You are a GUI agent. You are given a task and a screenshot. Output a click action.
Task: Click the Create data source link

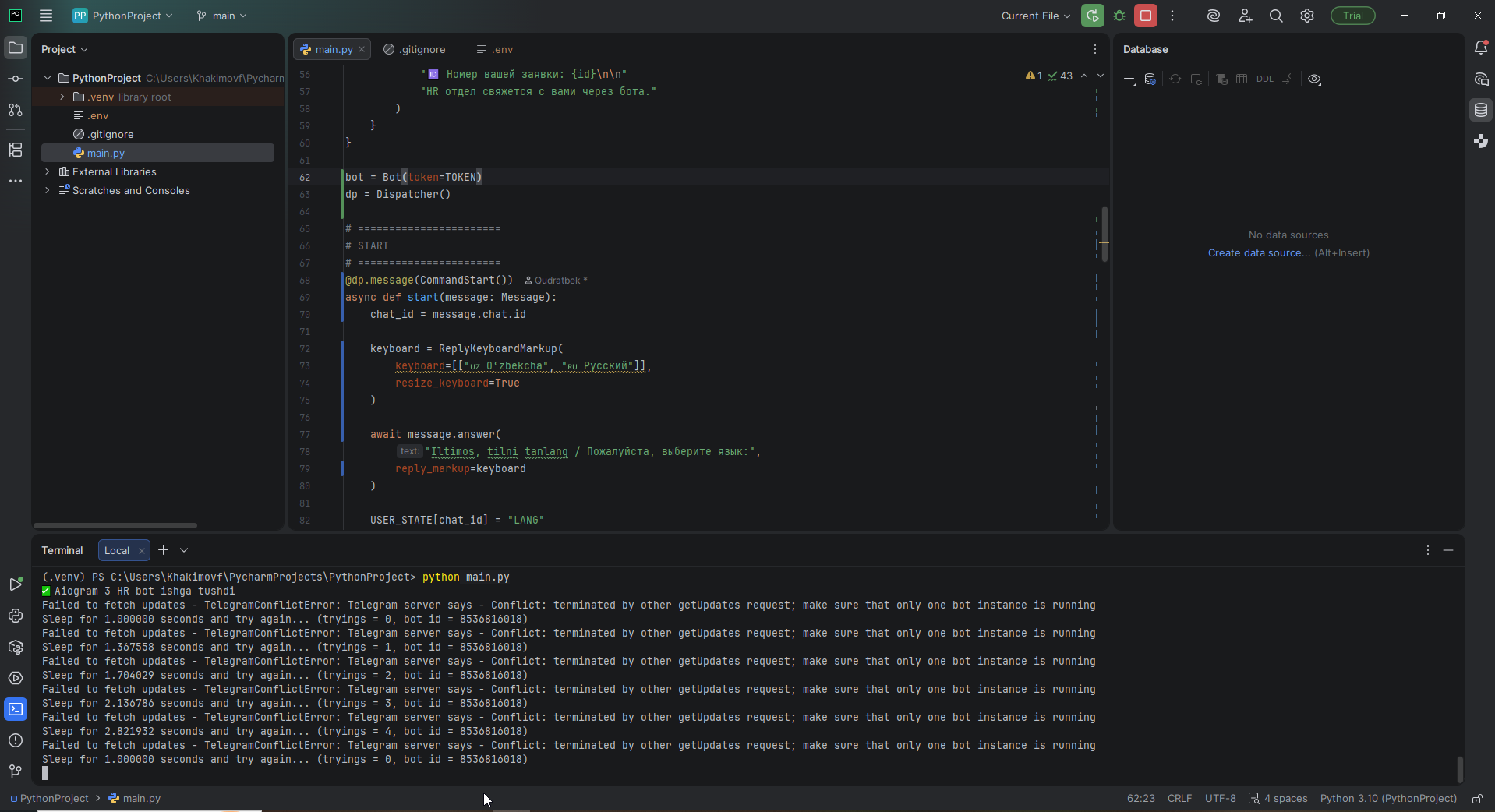pos(1259,253)
